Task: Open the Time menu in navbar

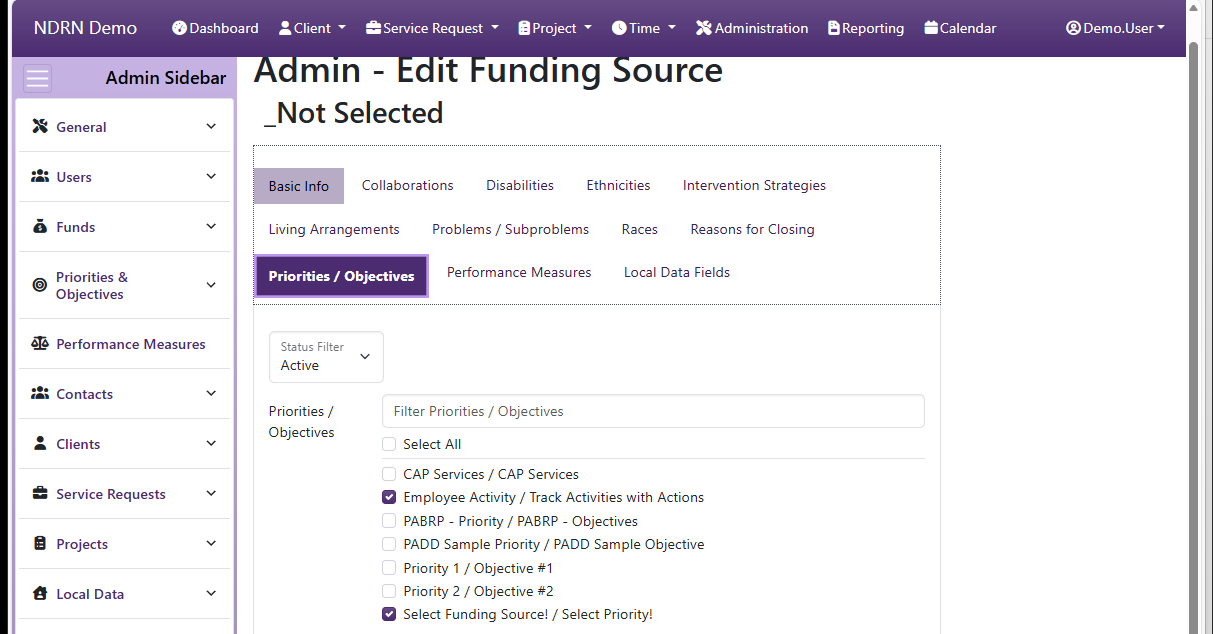Action: click(x=644, y=28)
